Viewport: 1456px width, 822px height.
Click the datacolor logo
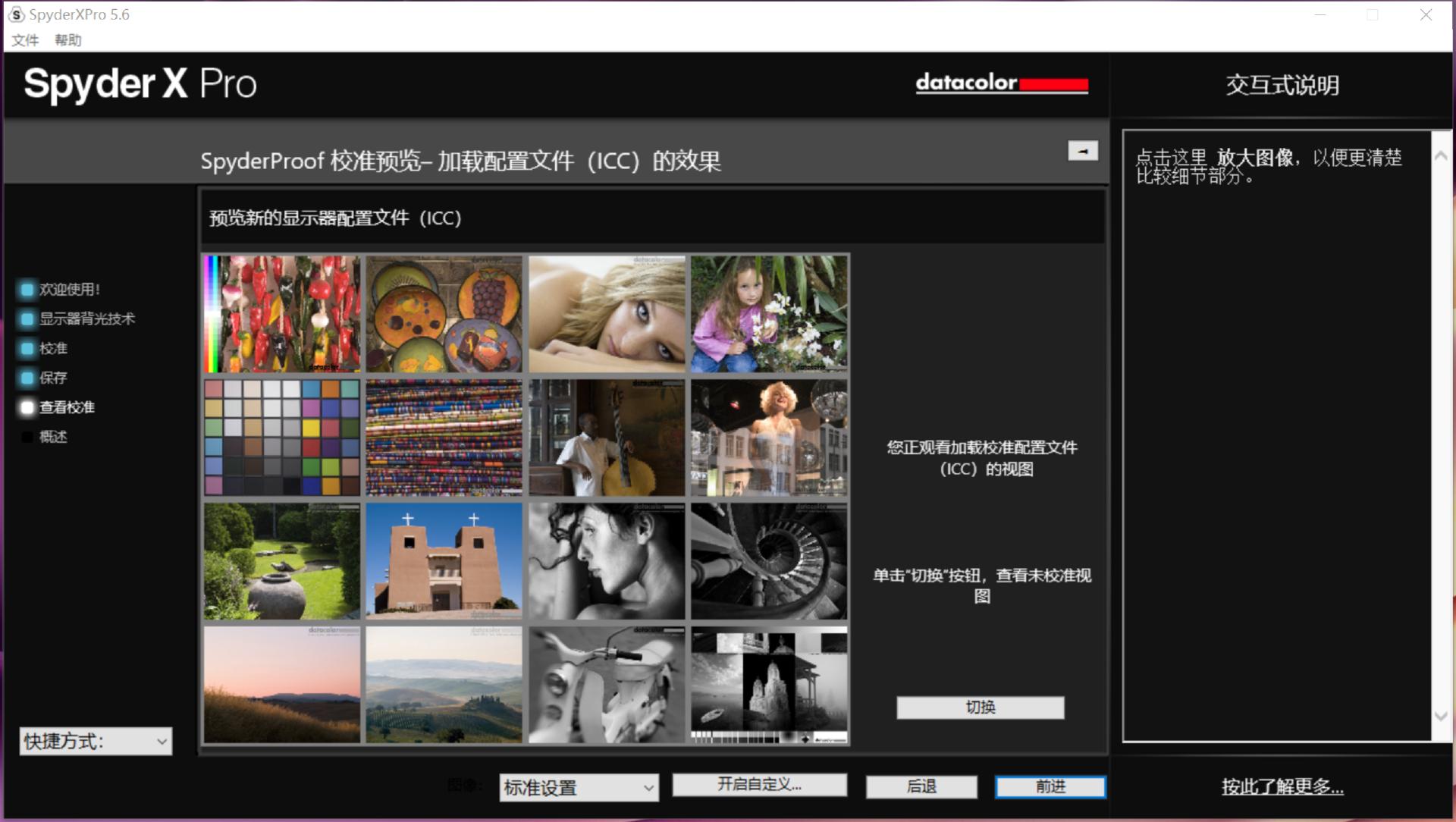pos(1001,83)
